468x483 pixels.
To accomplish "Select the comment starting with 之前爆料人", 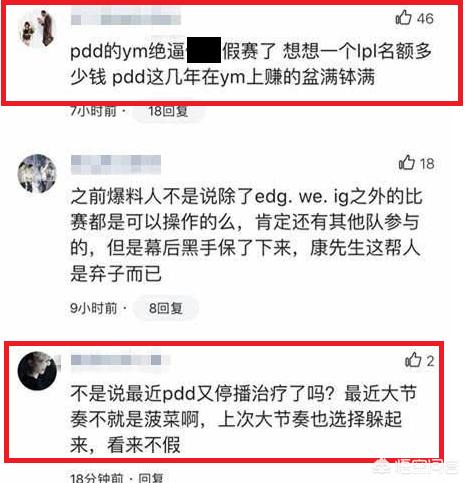I will (x=246, y=235).
